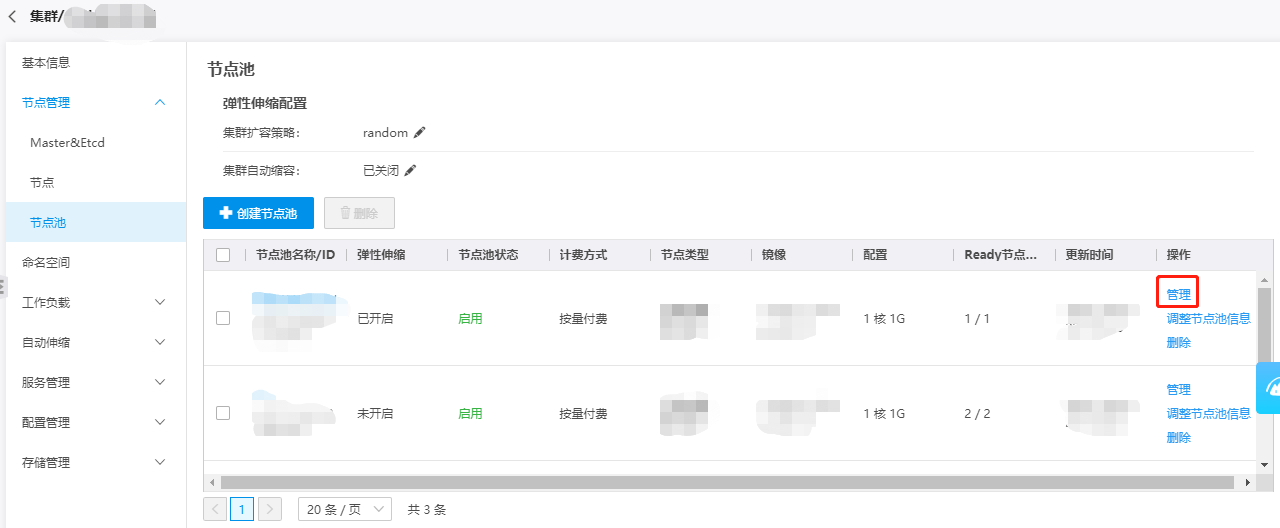
Task: Click the 镜像 column header
Action: coord(773,255)
